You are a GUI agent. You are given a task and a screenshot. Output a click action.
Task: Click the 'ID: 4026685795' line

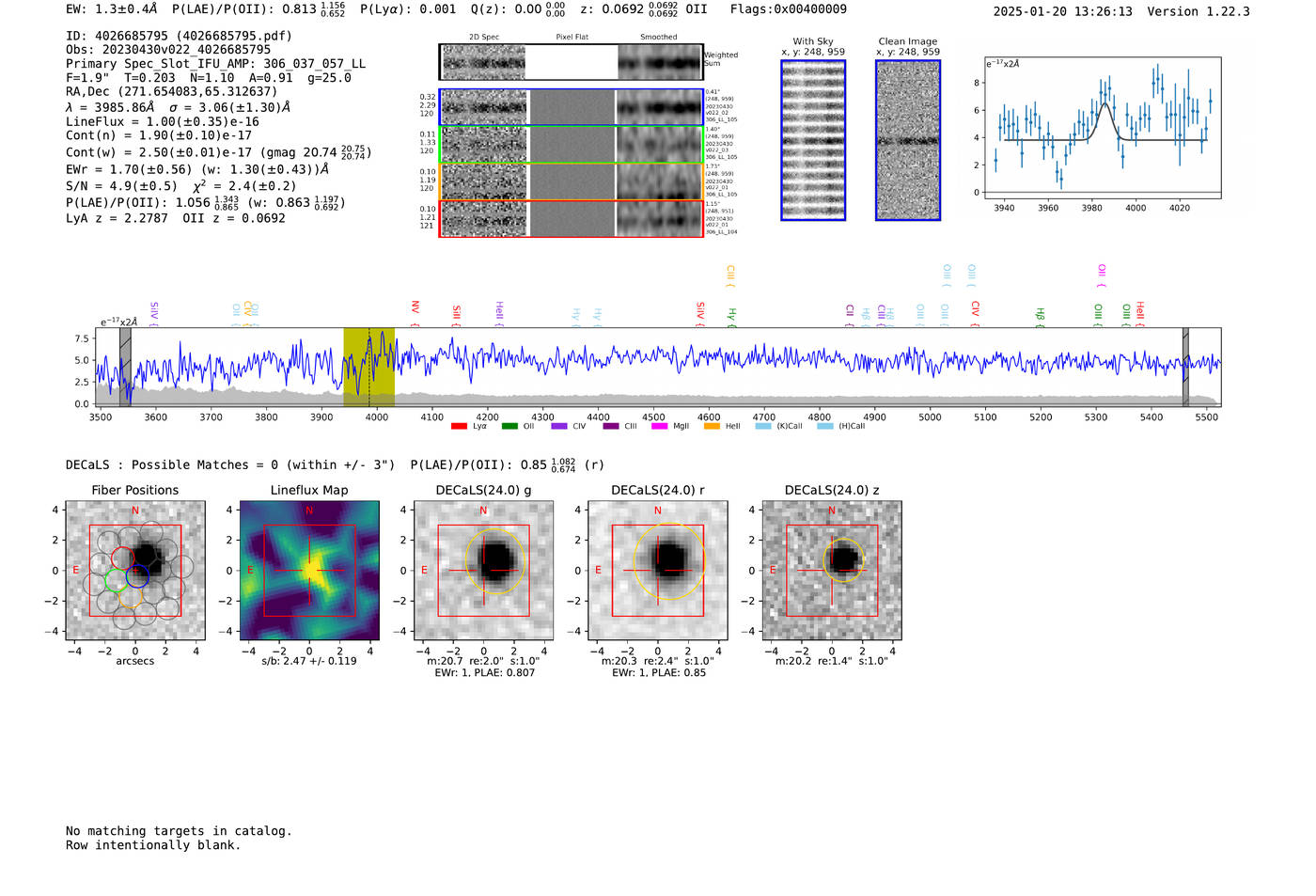coord(179,36)
